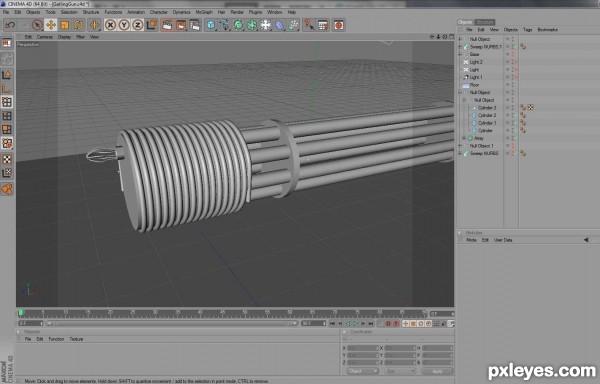The height and width of the screenshot is (384, 600).
Task: Activate the Rotate tool
Action: click(78, 25)
